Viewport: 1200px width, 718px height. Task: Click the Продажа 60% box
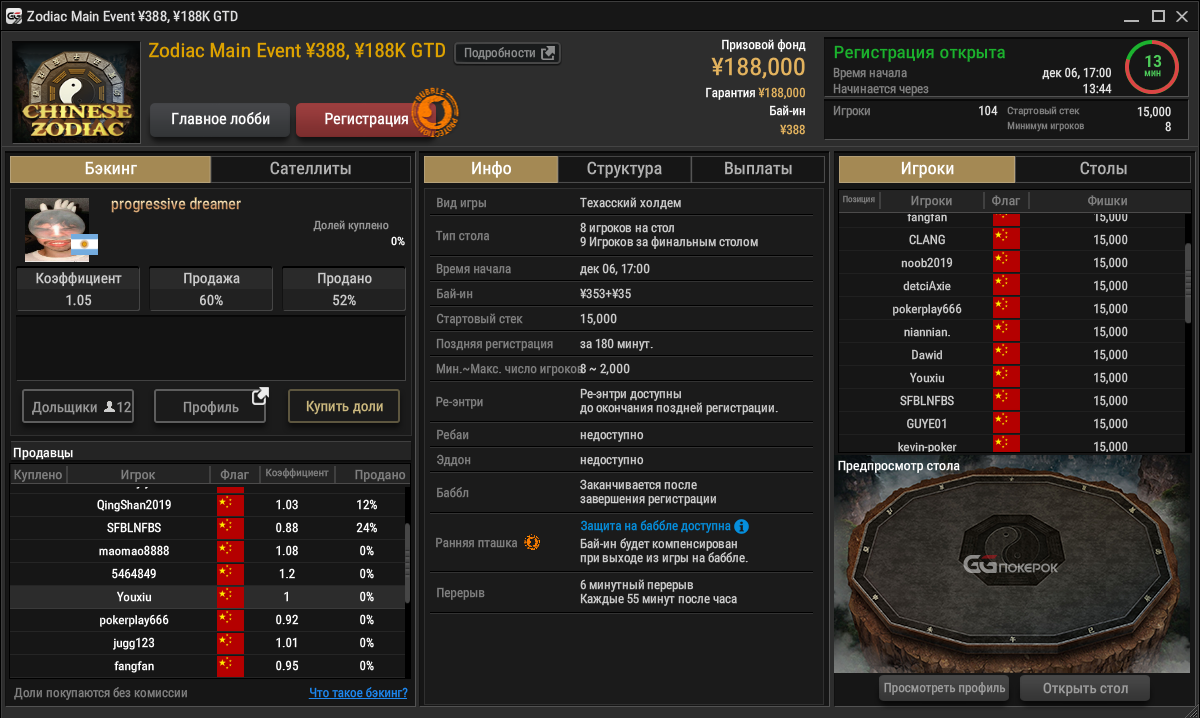click(211, 289)
